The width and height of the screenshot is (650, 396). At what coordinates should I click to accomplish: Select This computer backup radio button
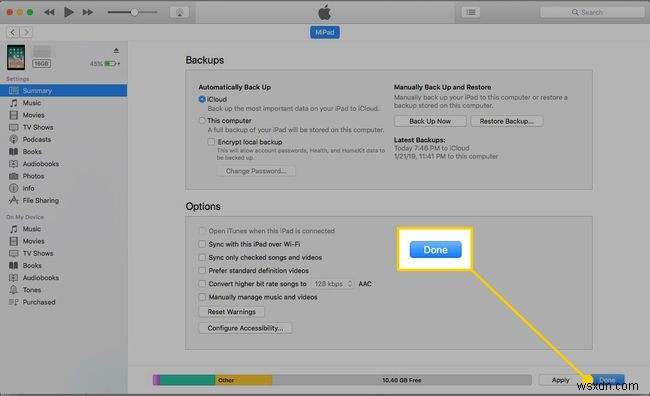(202, 121)
